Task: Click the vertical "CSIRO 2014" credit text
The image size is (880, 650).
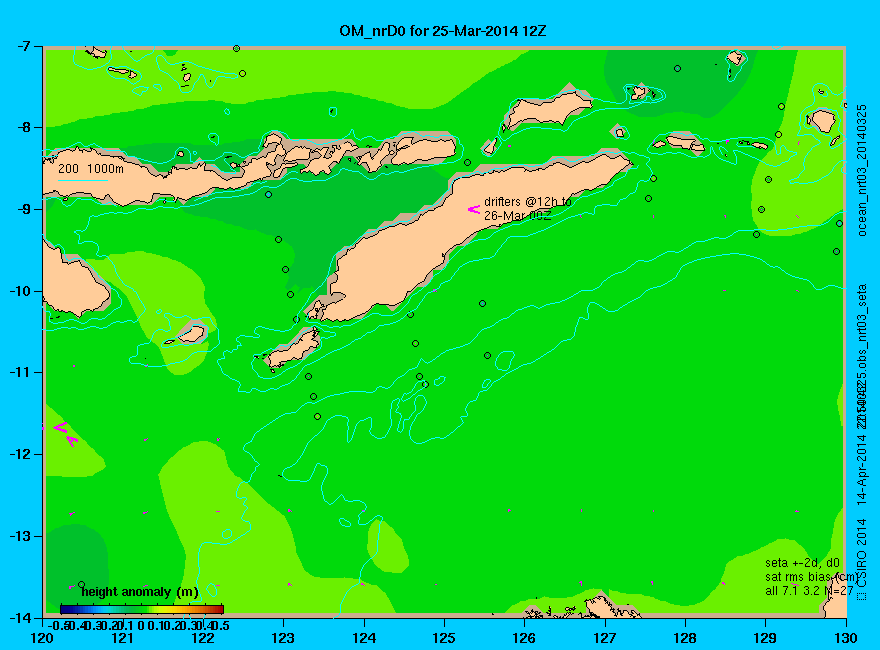Action: tap(862, 553)
